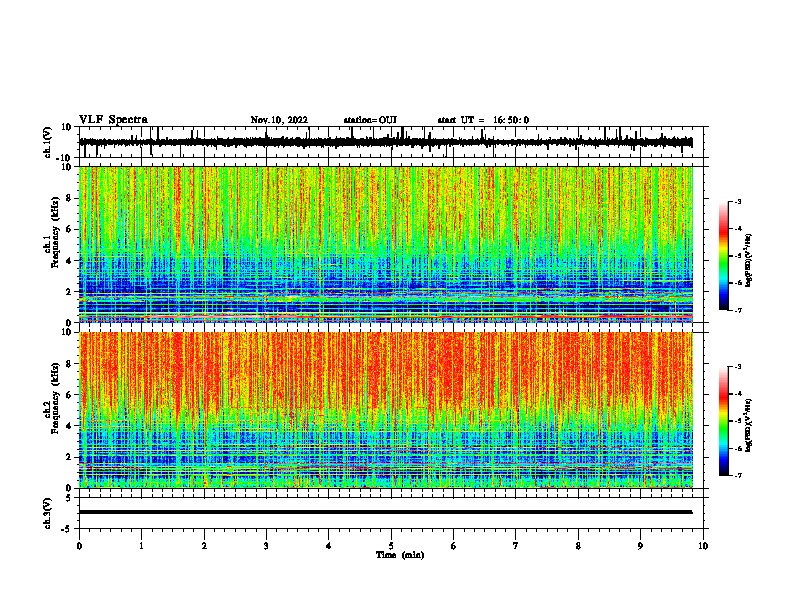Click the "-3" label on ch.2 color bar
This screenshot has width=792, height=612.
pyautogui.click(x=737, y=367)
